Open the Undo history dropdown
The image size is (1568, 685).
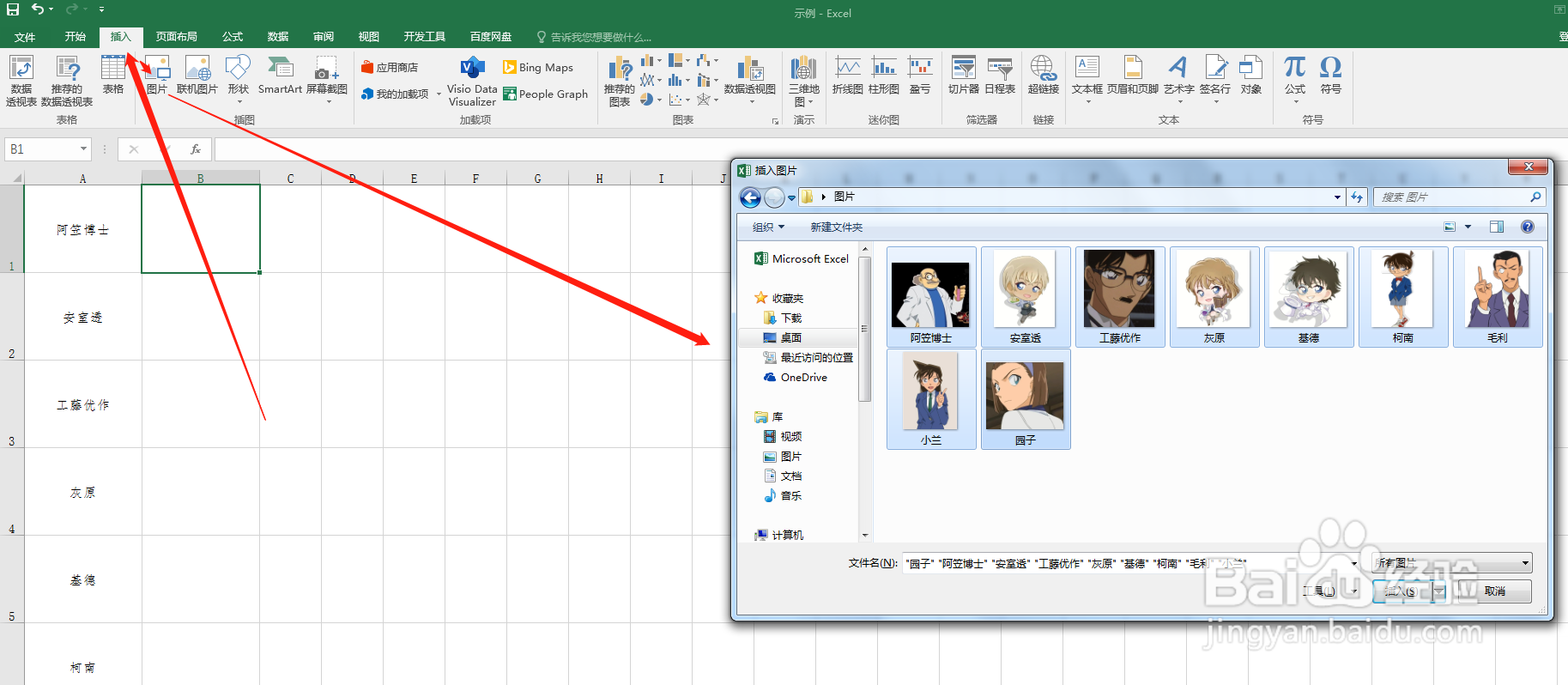pyautogui.click(x=51, y=9)
